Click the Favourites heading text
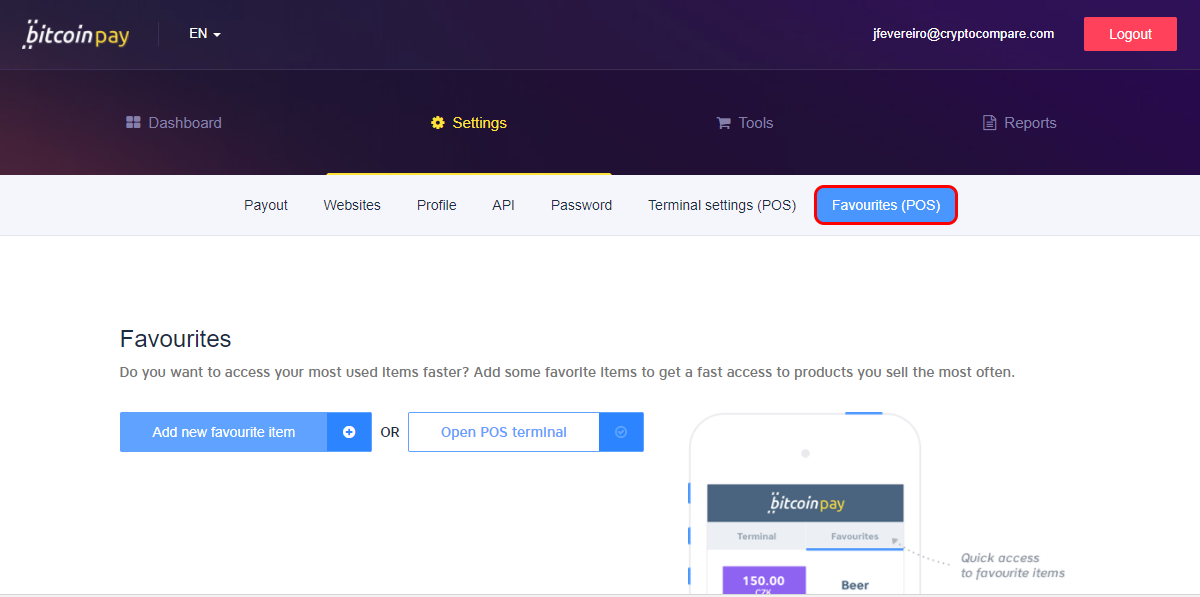The height and width of the screenshot is (597, 1200). [176, 339]
